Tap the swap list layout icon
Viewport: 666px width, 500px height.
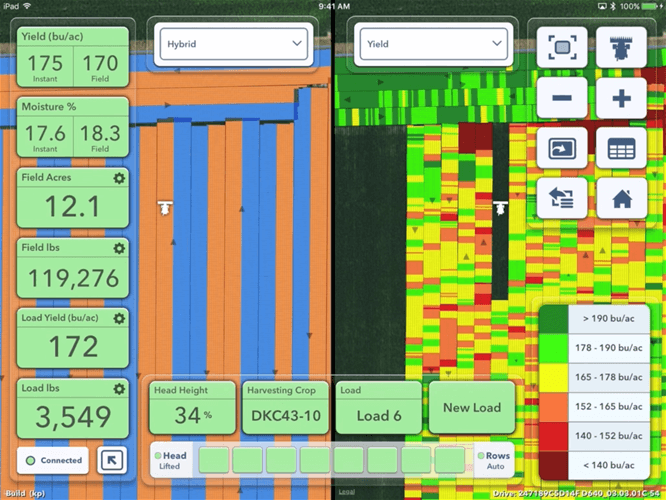[562, 199]
